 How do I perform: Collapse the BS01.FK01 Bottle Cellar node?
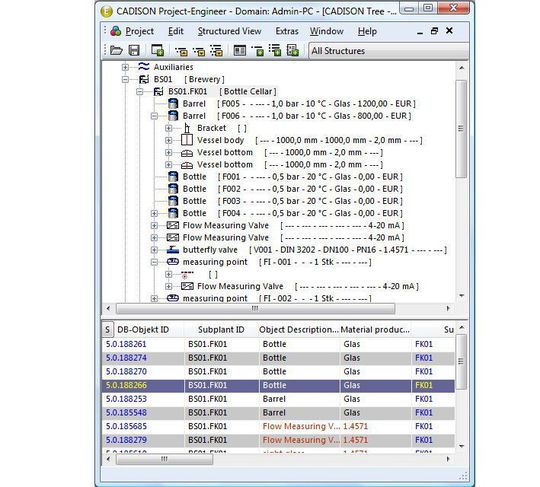[x=139, y=92]
